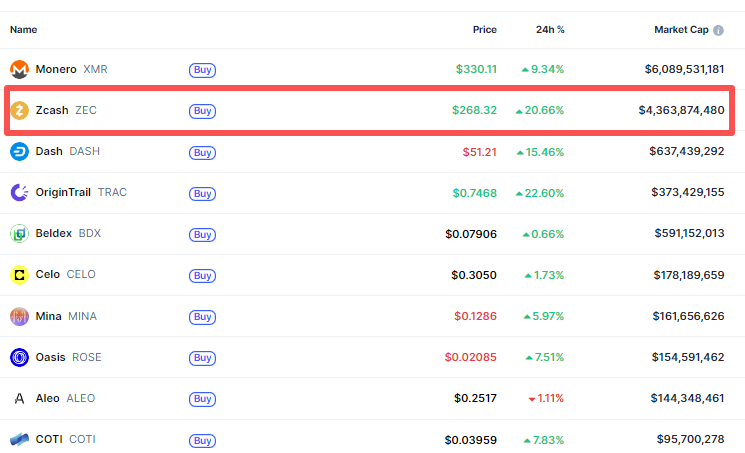Click the Zcash coin logo icon
This screenshot has height=453, width=745.
19,111
